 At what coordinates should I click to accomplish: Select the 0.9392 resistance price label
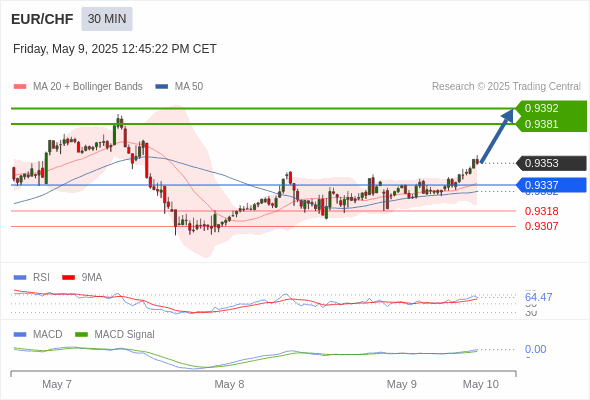pos(541,108)
